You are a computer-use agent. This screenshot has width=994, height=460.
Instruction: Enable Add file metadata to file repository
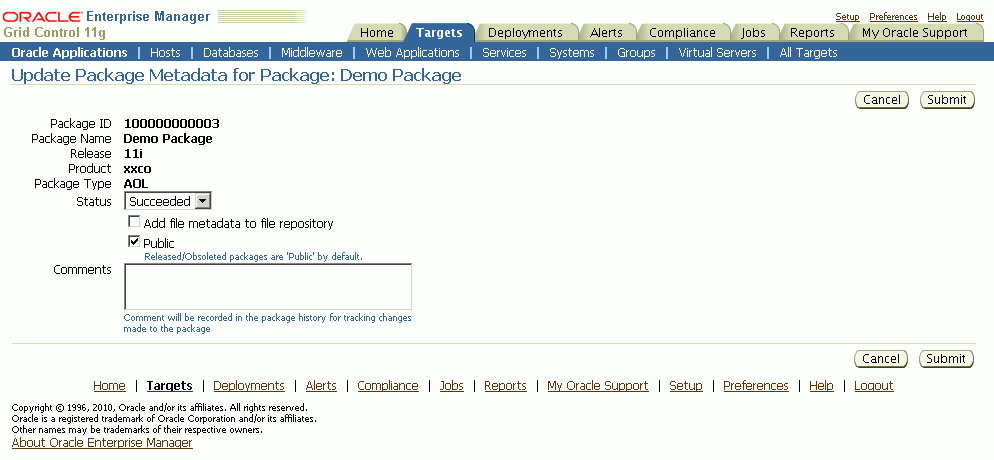[134, 222]
